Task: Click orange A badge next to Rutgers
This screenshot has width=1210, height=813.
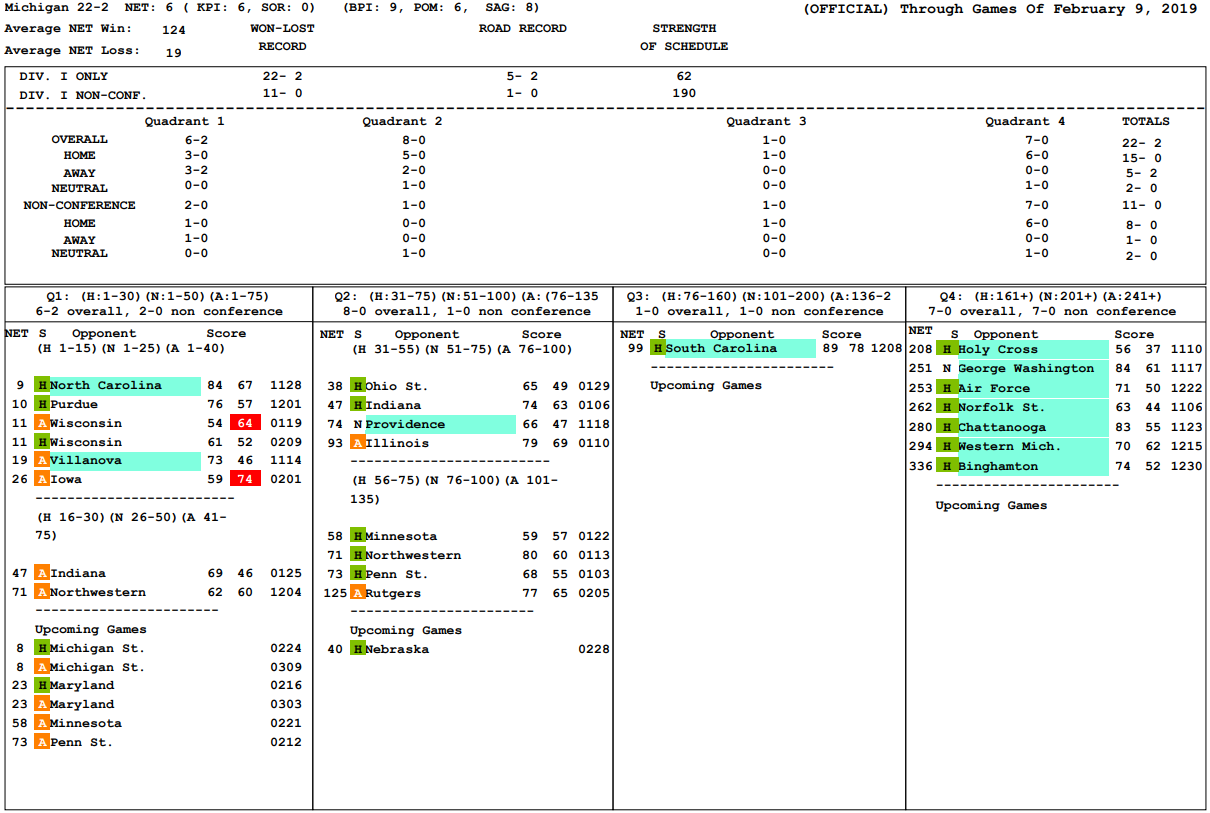Action: 357,593
